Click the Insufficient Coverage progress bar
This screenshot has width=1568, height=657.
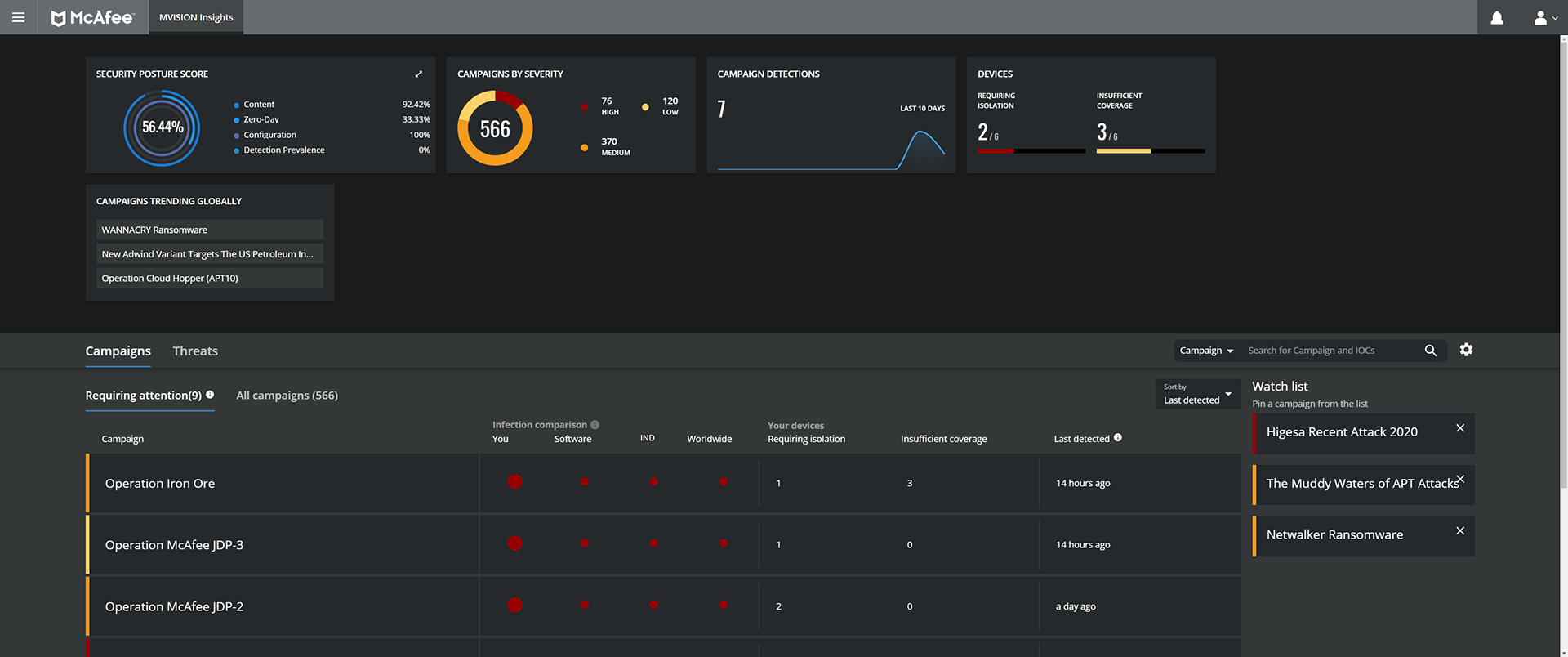tap(1150, 151)
